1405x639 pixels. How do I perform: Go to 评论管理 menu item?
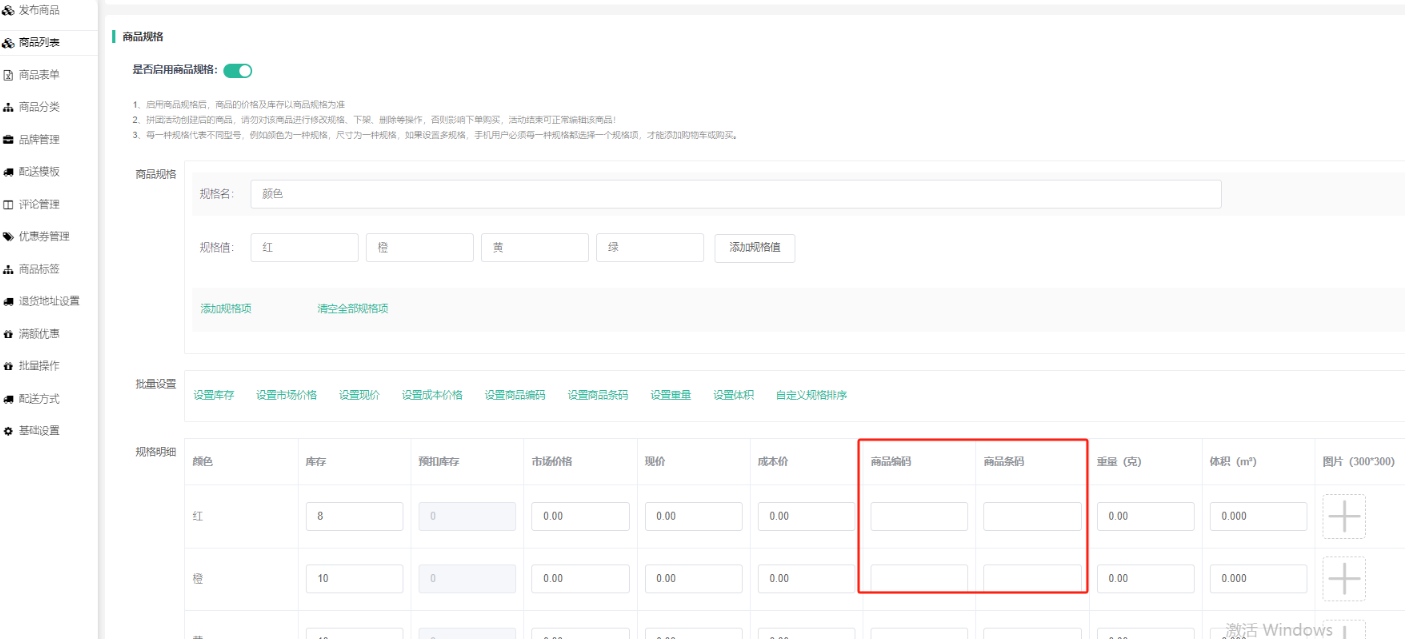[x=39, y=204]
